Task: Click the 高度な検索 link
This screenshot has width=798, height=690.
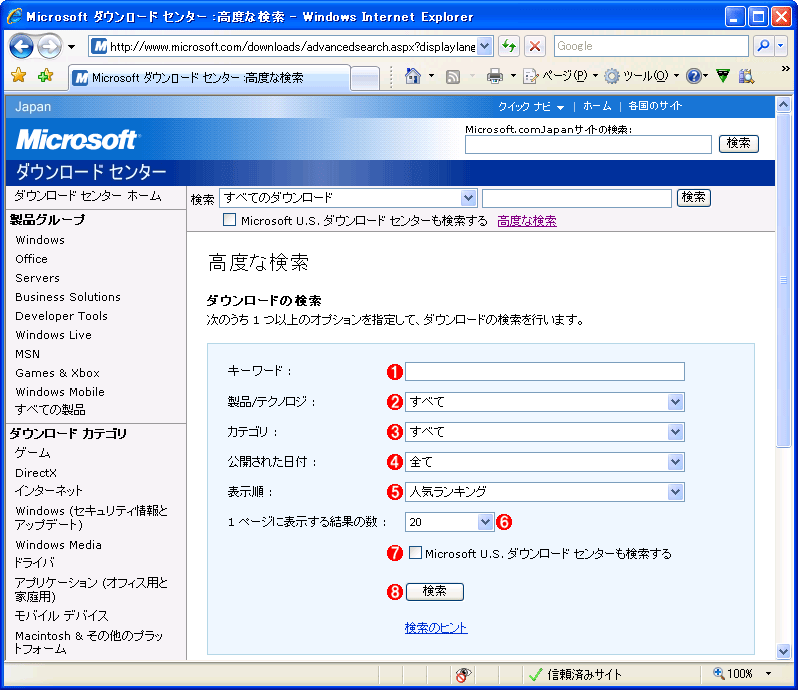Action: [x=527, y=221]
